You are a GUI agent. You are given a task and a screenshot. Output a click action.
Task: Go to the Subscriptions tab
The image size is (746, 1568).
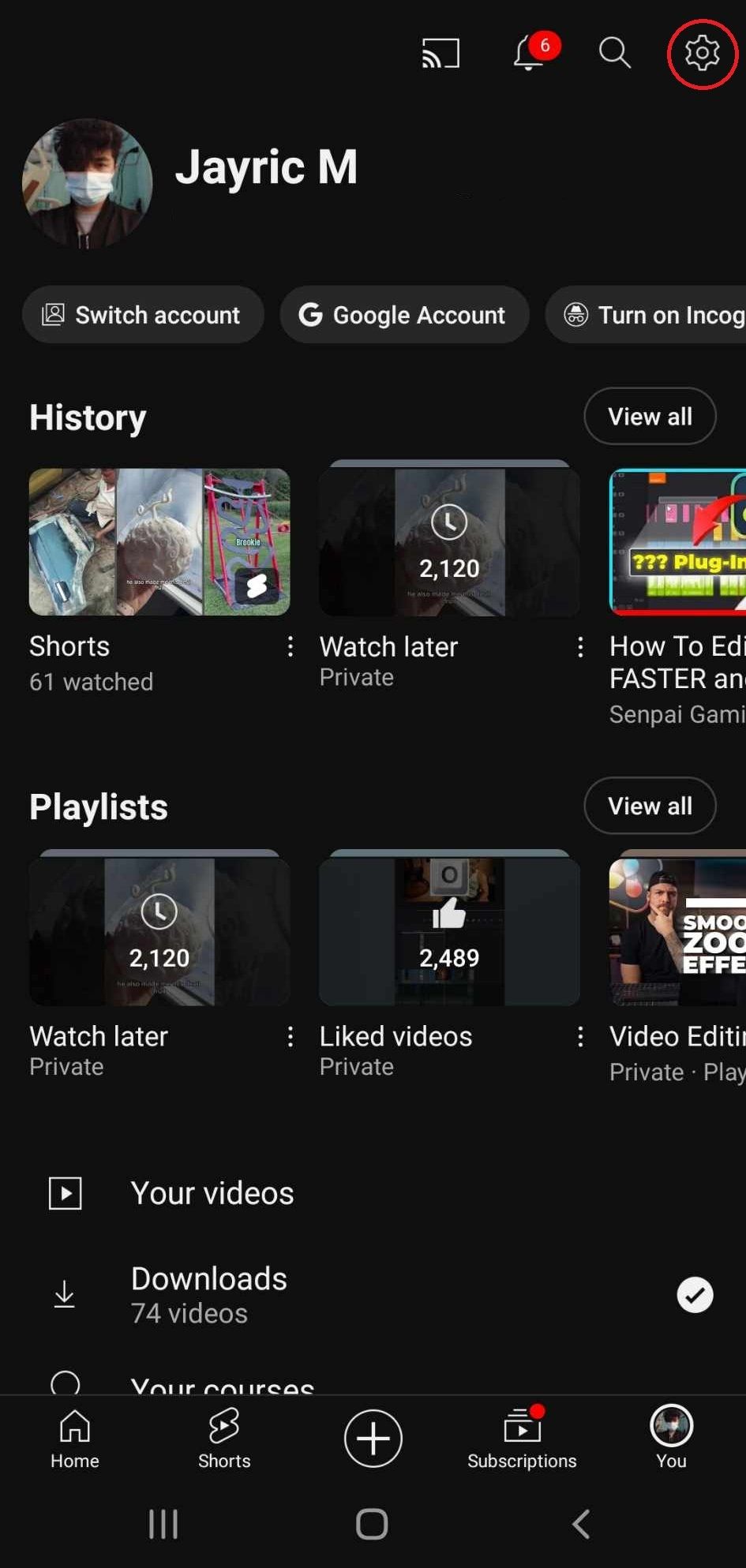point(522,1438)
